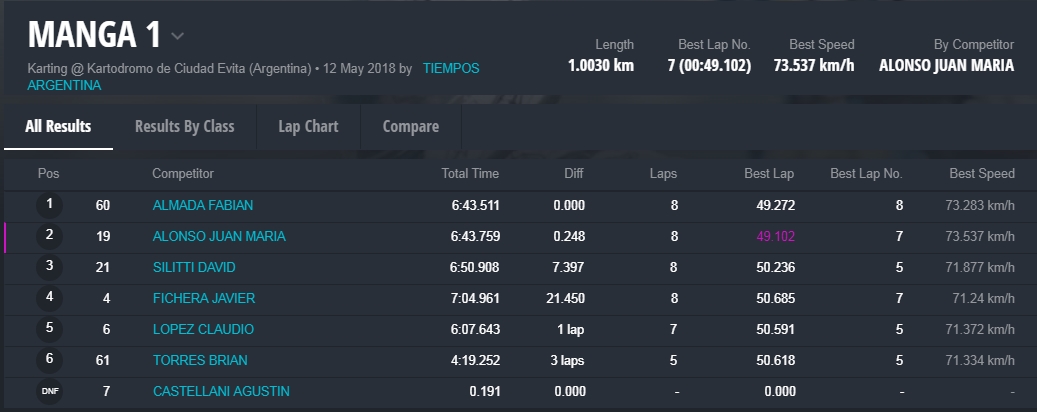Image resolution: width=1037 pixels, height=412 pixels.
Task: Open FICHERA JAVIER competitor page
Action: 204,298
